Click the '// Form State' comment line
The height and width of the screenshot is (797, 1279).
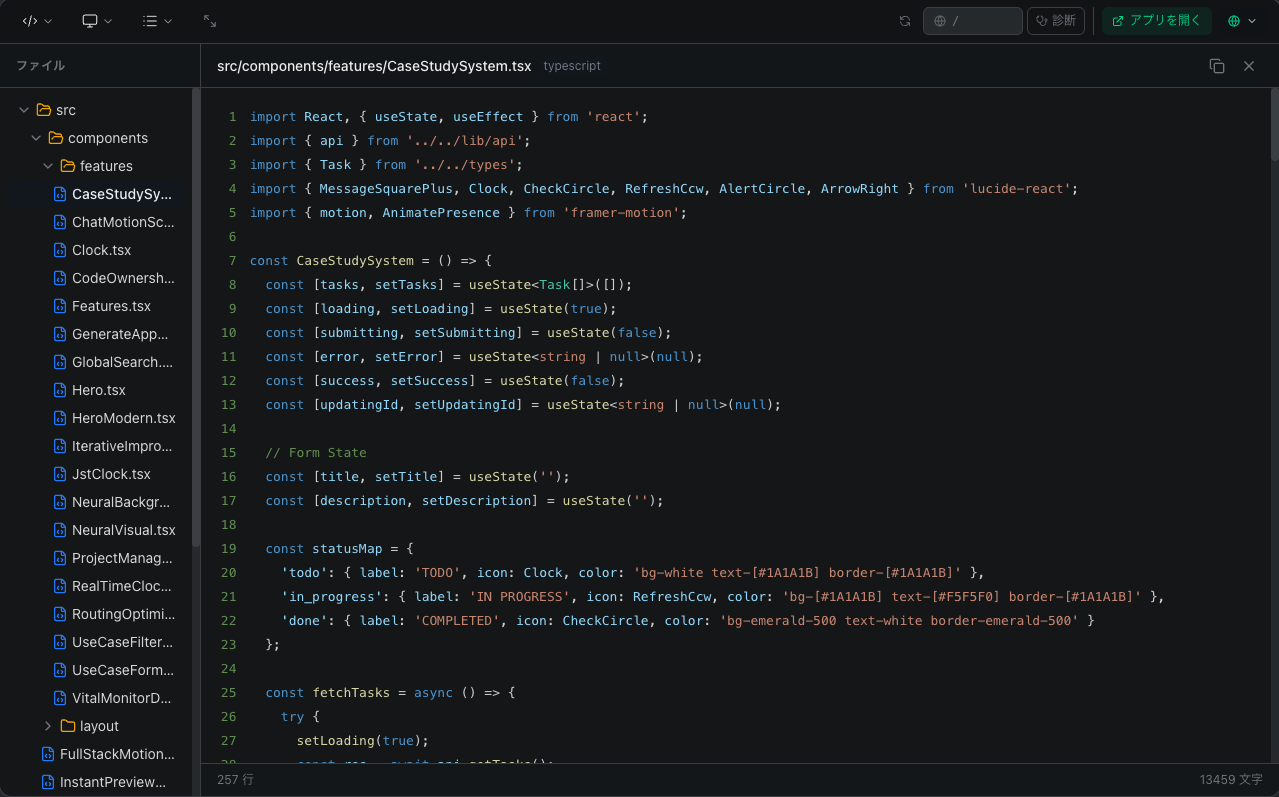(316, 453)
